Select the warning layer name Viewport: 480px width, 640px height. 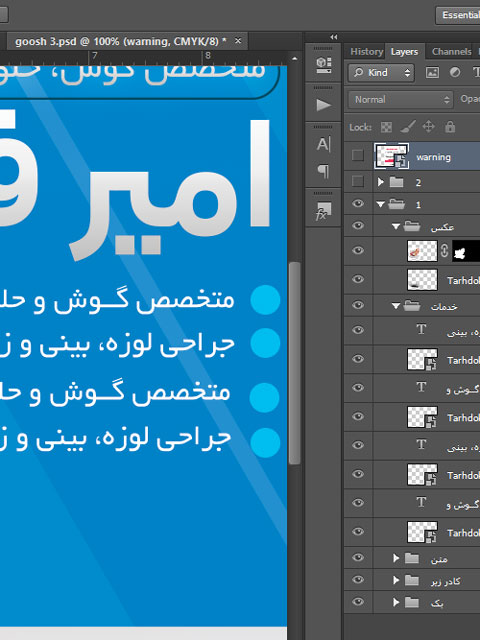[x=433, y=157]
